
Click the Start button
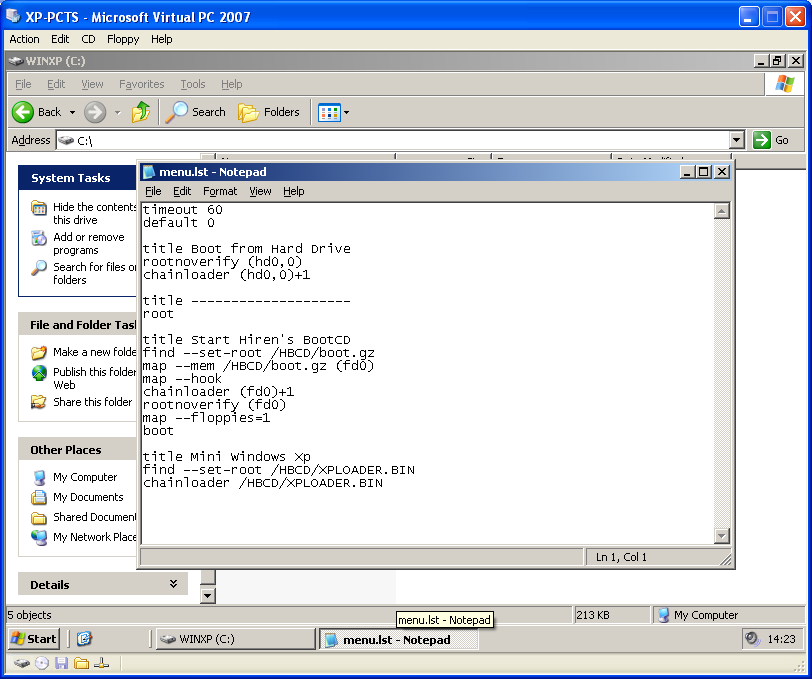(x=34, y=639)
